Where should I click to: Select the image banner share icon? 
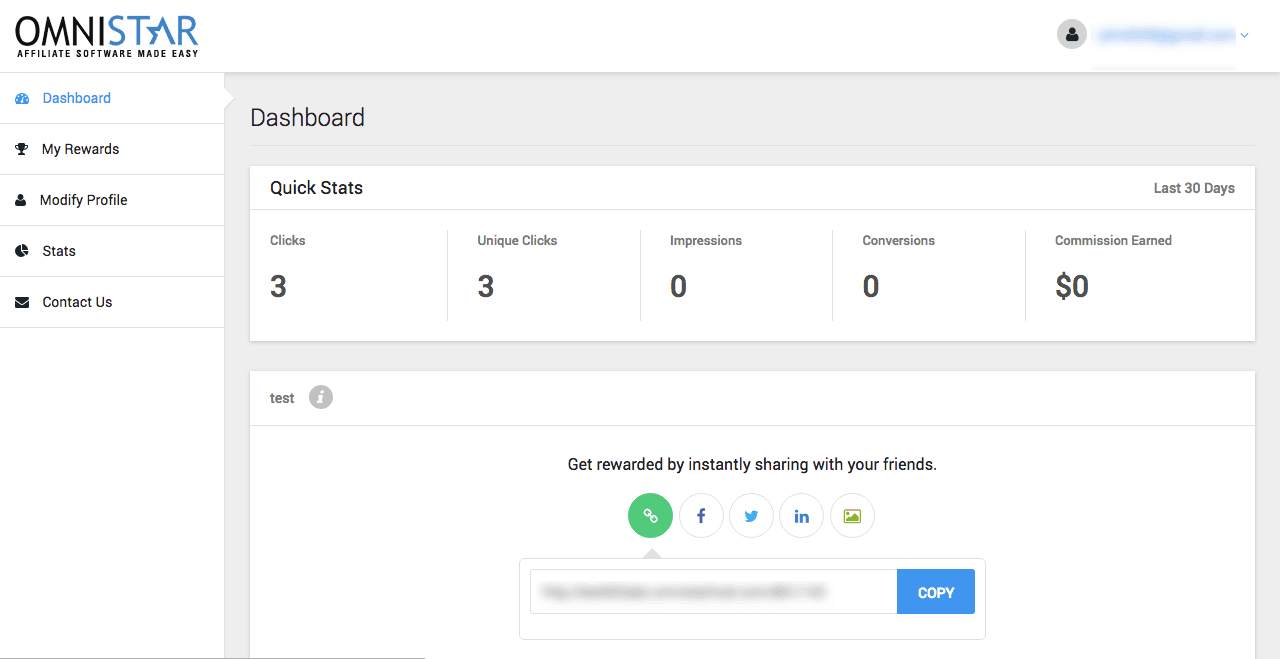[852, 516]
